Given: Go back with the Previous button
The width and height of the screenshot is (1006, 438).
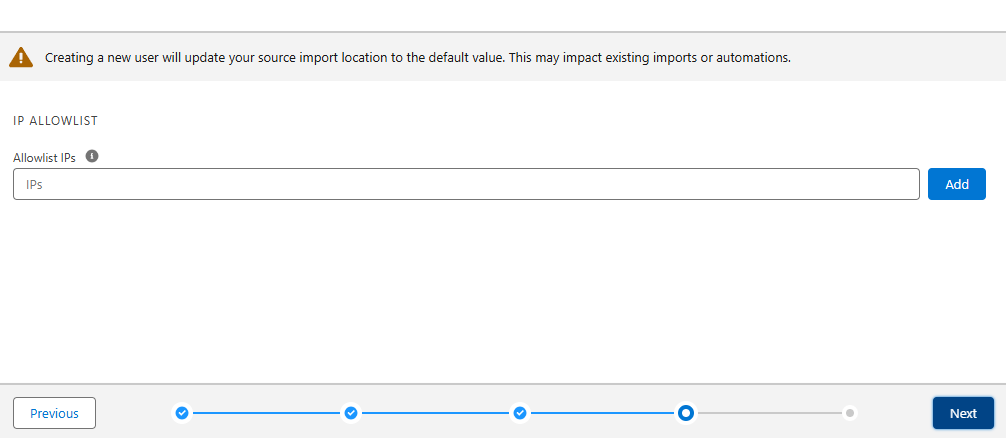Looking at the screenshot, I should click(x=54, y=413).
